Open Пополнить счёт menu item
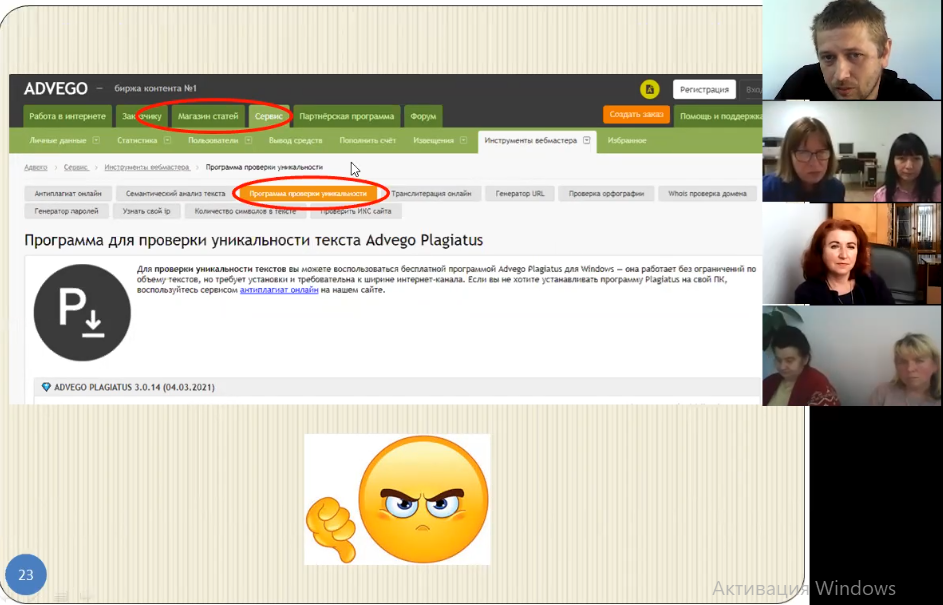Image resolution: width=943 pixels, height=605 pixels. [x=367, y=140]
